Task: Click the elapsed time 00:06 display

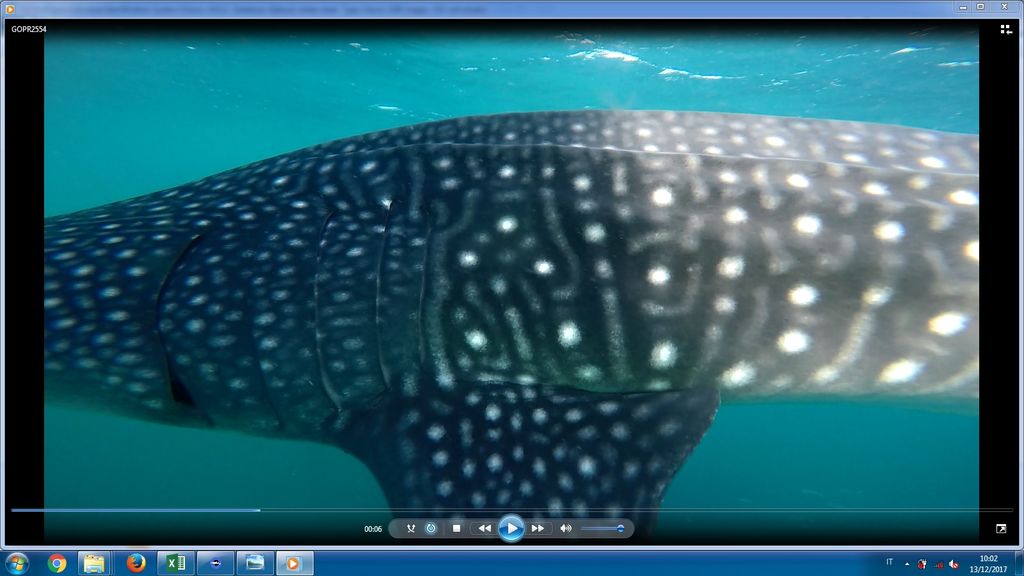Action: 373,529
